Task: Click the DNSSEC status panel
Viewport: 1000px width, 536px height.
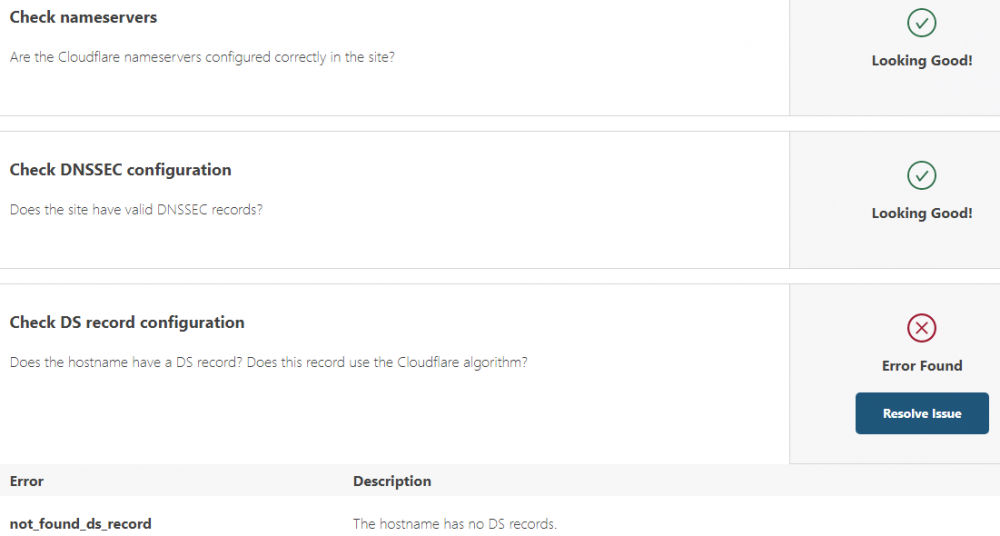Action: 895,200
